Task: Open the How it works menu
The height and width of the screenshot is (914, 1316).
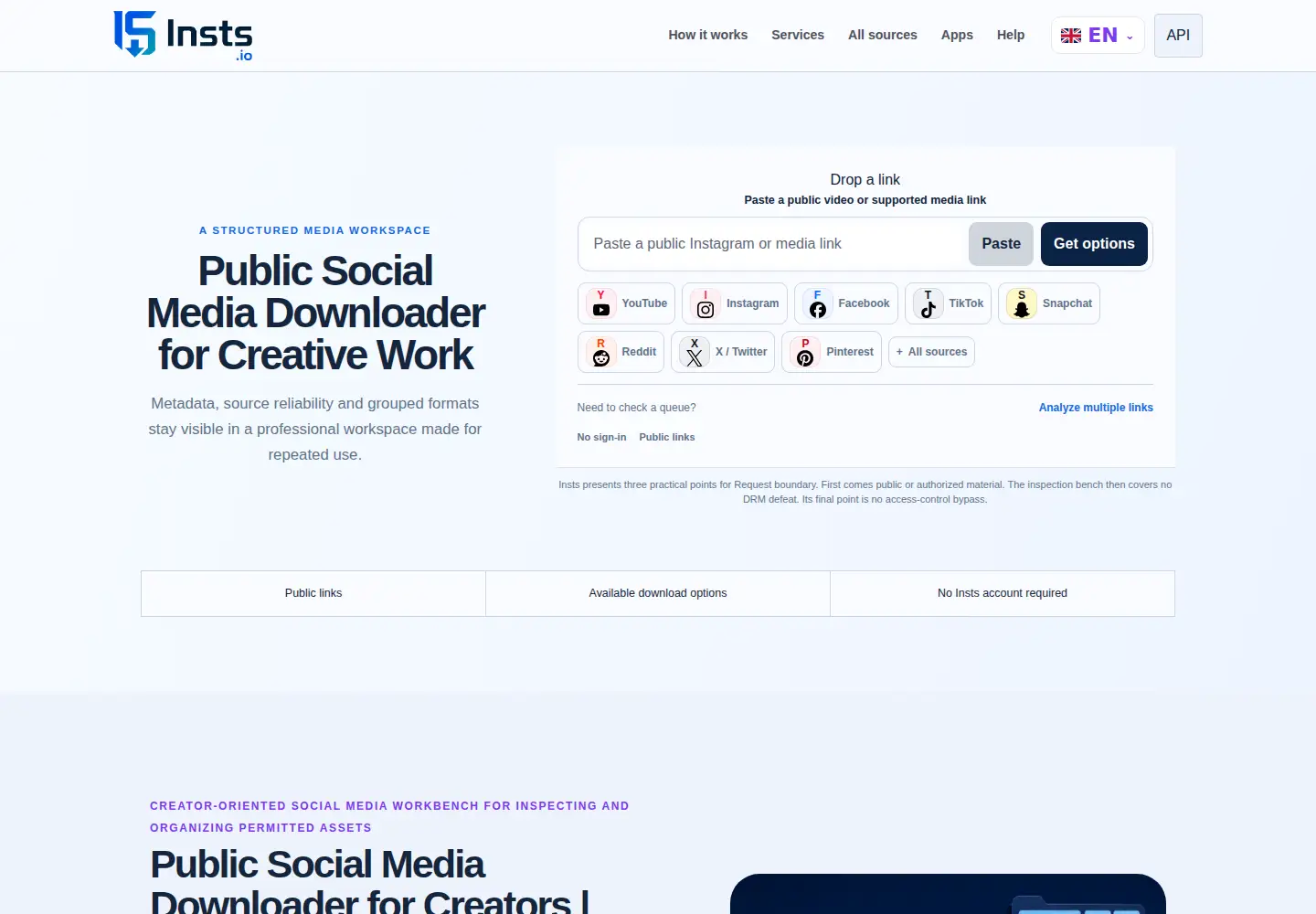Action: tap(707, 35)
